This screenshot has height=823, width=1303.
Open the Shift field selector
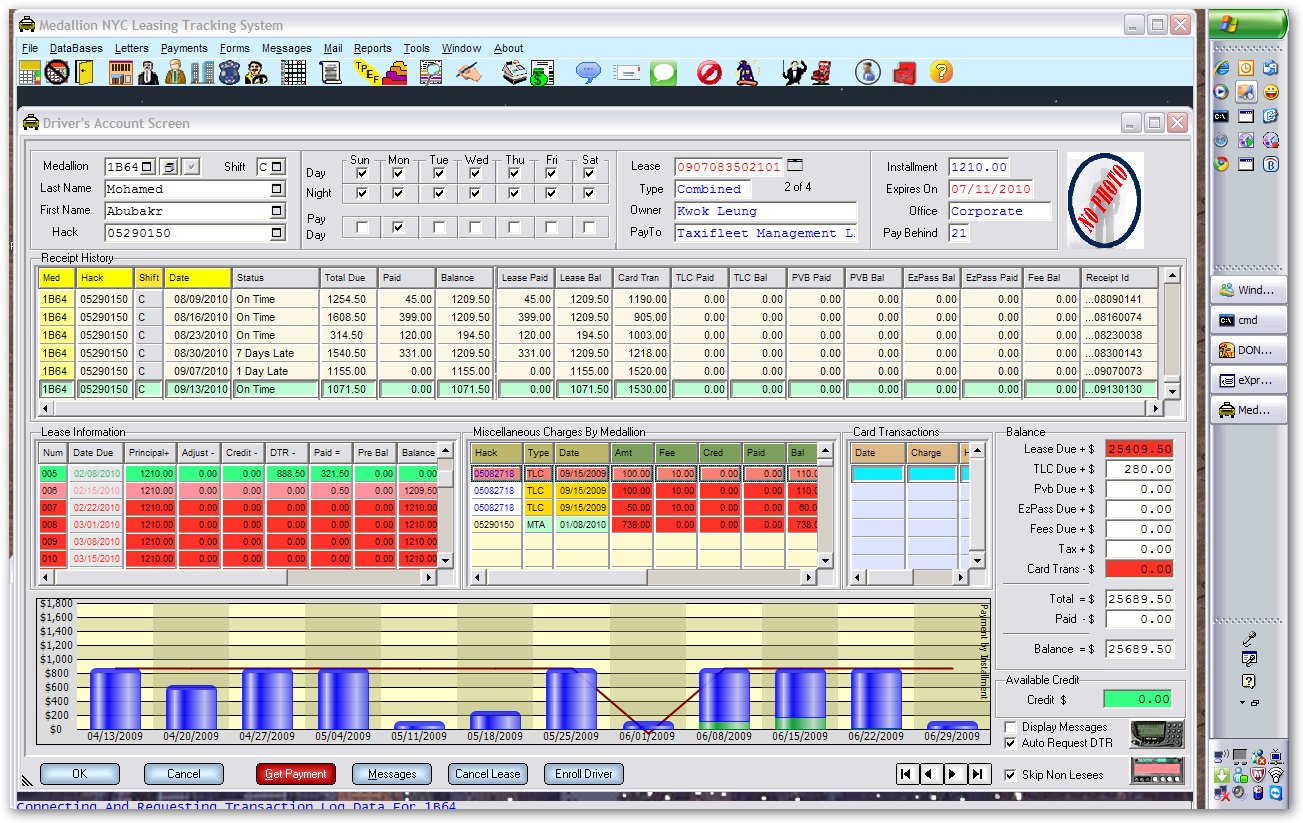pyautogui.click(x=277, y=167)
